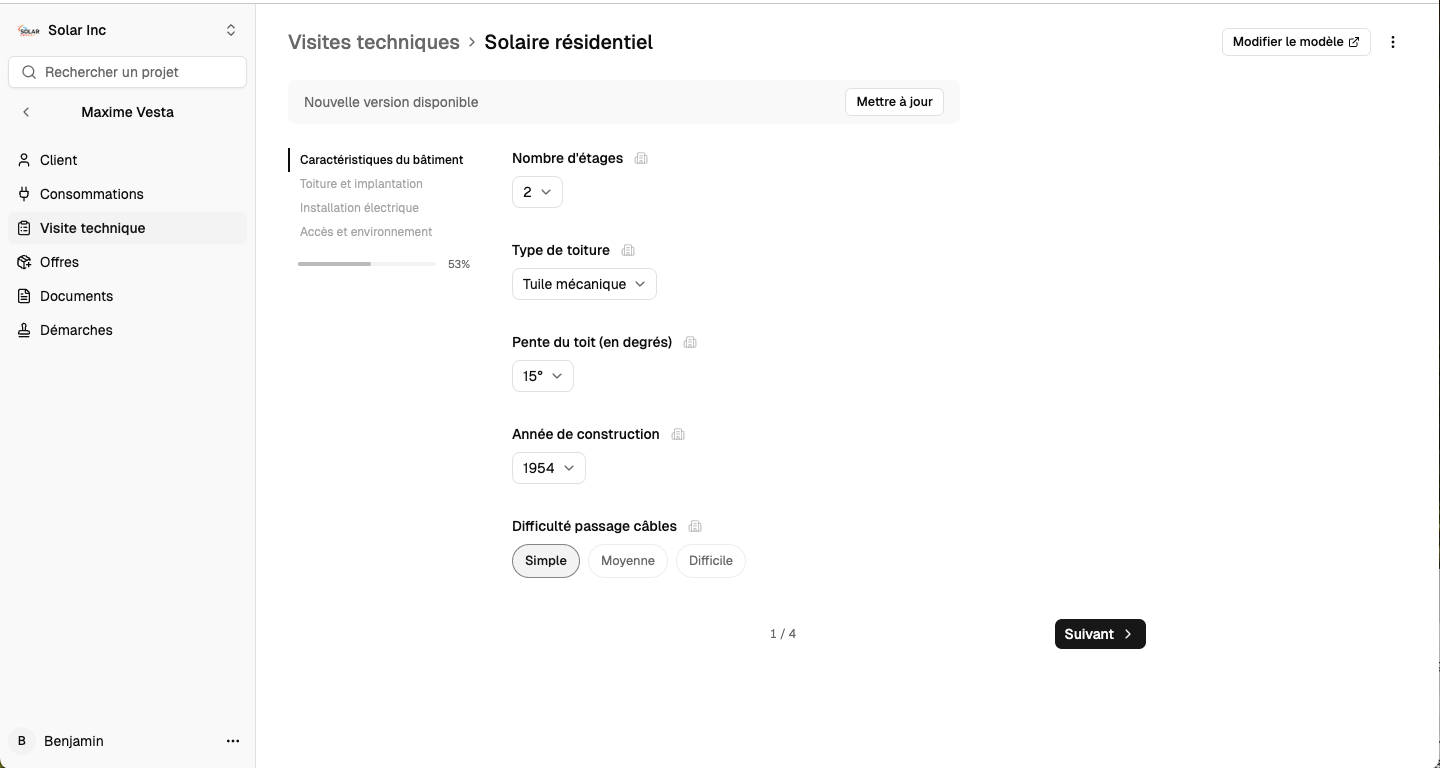This screenshot has width=1440, height=768.
Task: Switch to Toiture et implantation section
Action: click(361, 184)
